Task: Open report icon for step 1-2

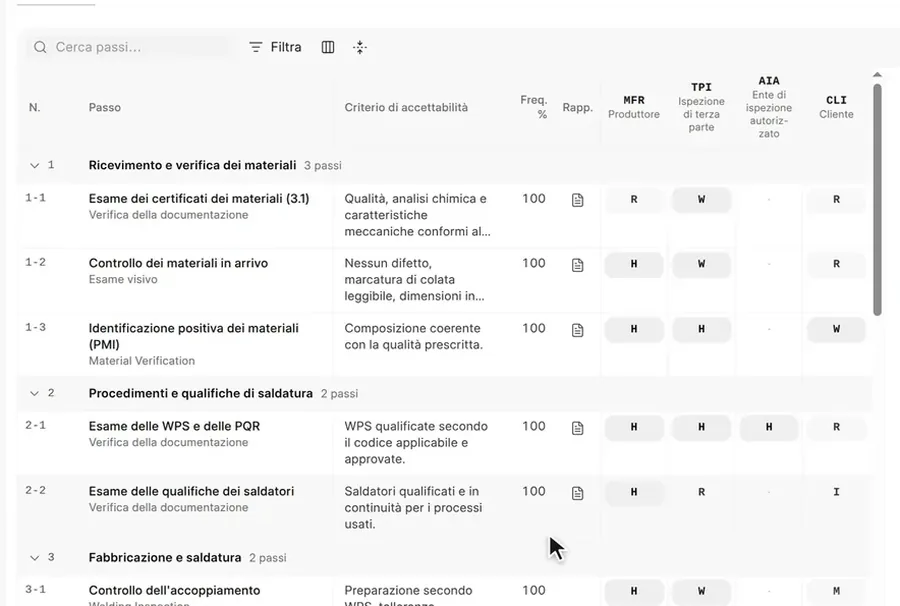Action: coord(577,265)
